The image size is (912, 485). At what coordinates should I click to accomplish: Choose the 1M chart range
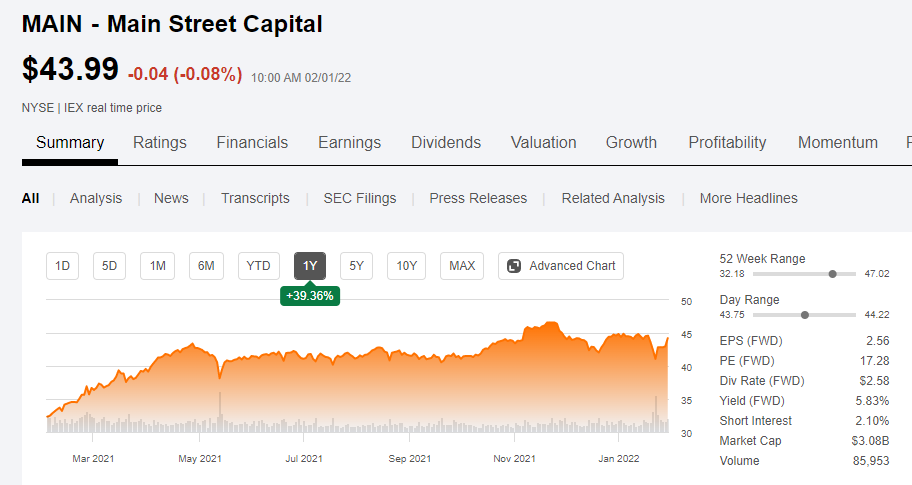pos(158,266)
